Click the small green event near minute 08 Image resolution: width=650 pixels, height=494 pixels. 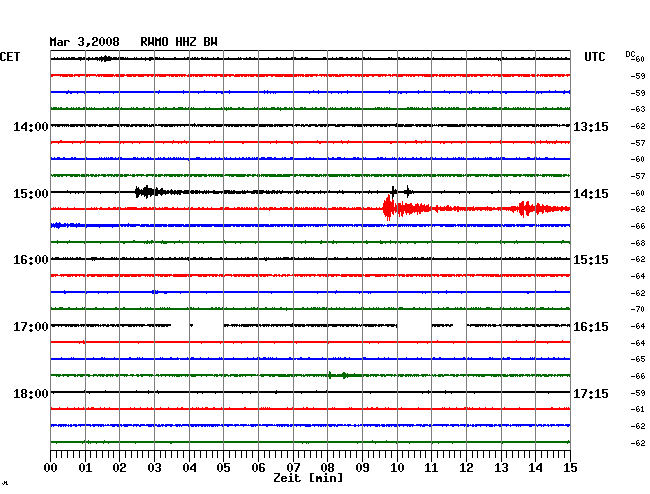[344, 375]
